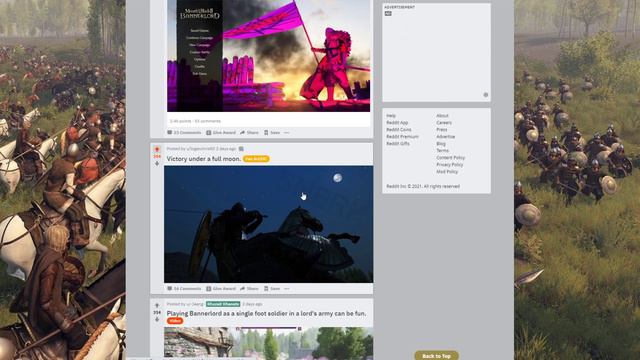Image resolution: width=640 pixels, height=360 pixels.
Task: Play the foot soldier video preview
Action: pos(269,345)
